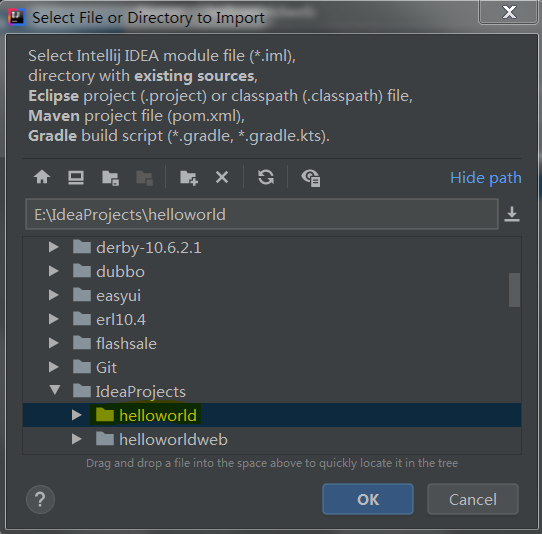Image resolution: width=542 pixels, height=534 pixels.
Task: Go to the home directory icon
Action: (42, 177)
